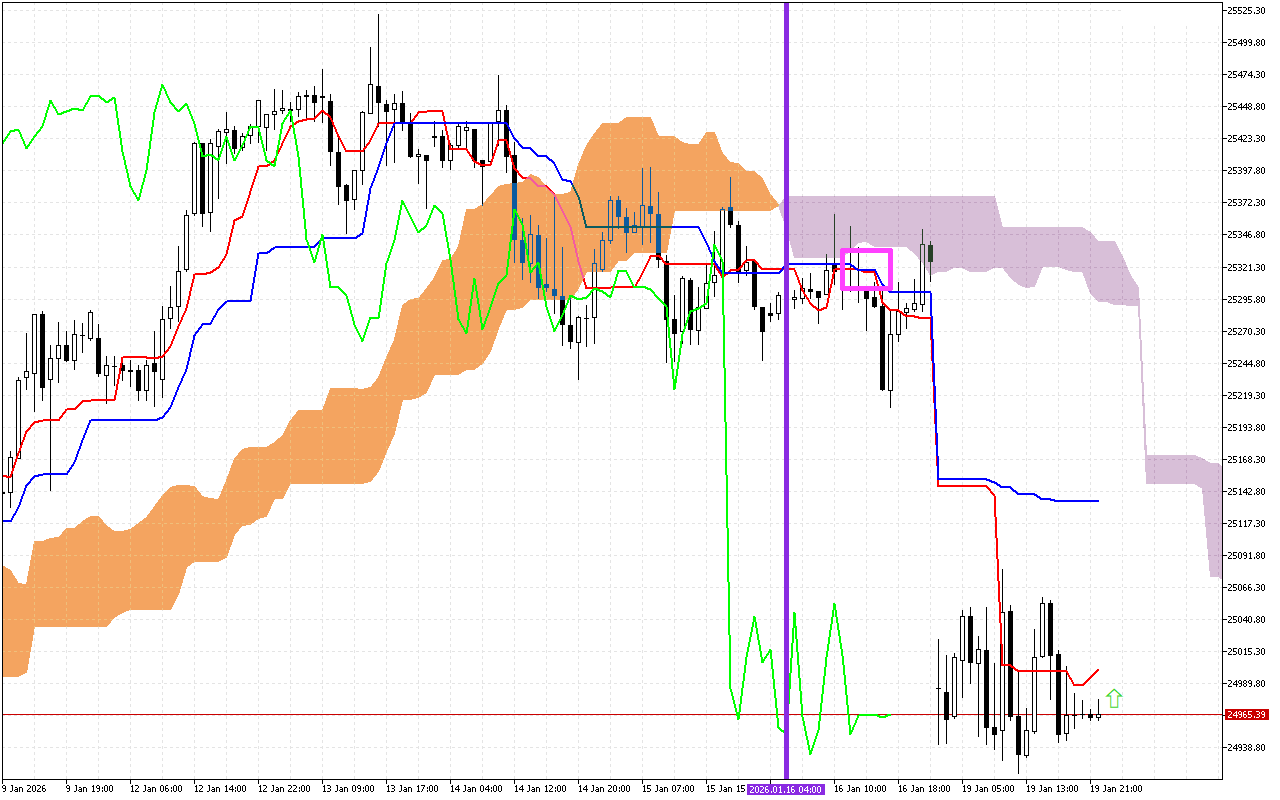Click the 13 Jan 17:00 time label

pyautogui.click(x=411, y=789)
